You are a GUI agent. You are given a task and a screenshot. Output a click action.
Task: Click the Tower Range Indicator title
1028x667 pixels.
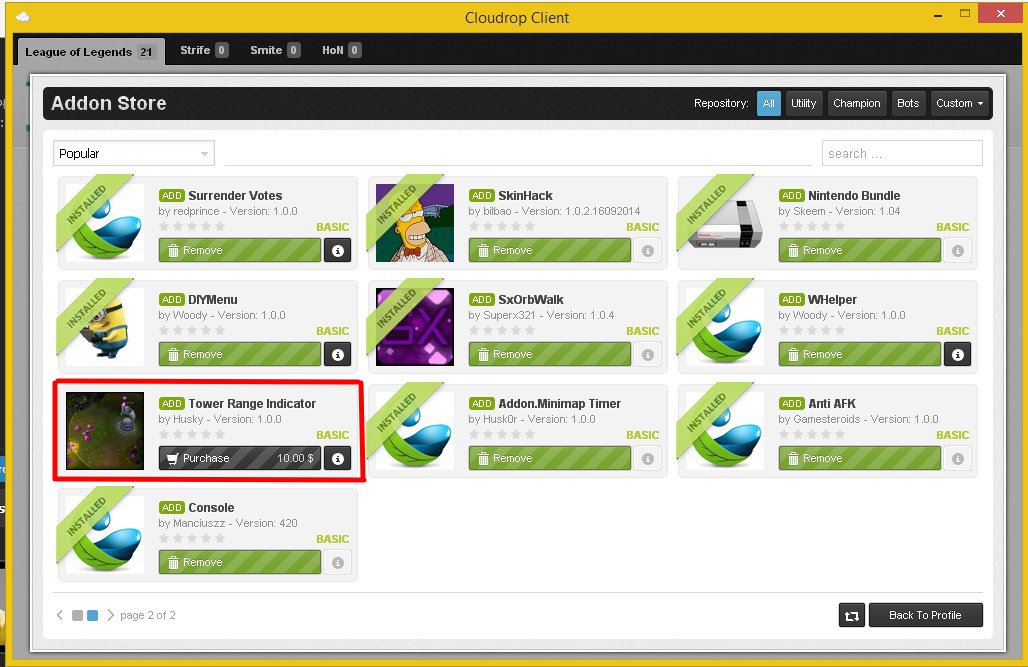coord(252,403)
